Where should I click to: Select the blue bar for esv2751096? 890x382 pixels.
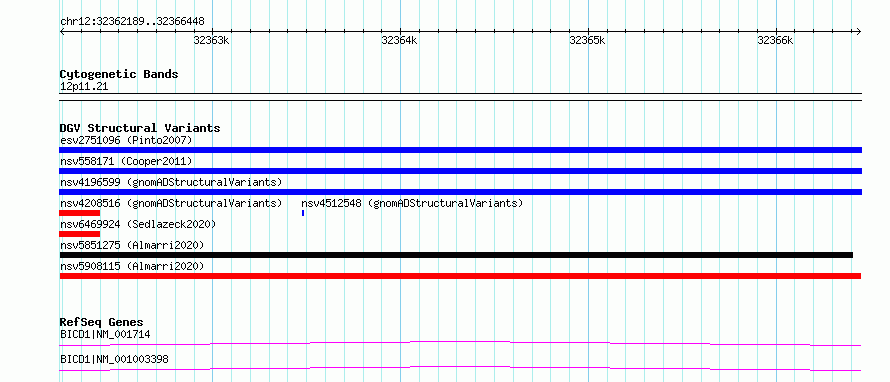(x=460, y=150)
